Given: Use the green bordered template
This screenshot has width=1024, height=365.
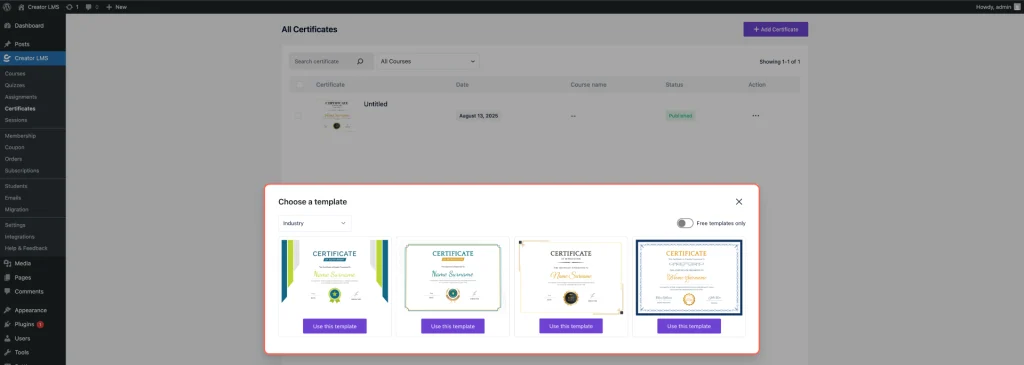Looking at the screenshot, I should coord(453,326).
